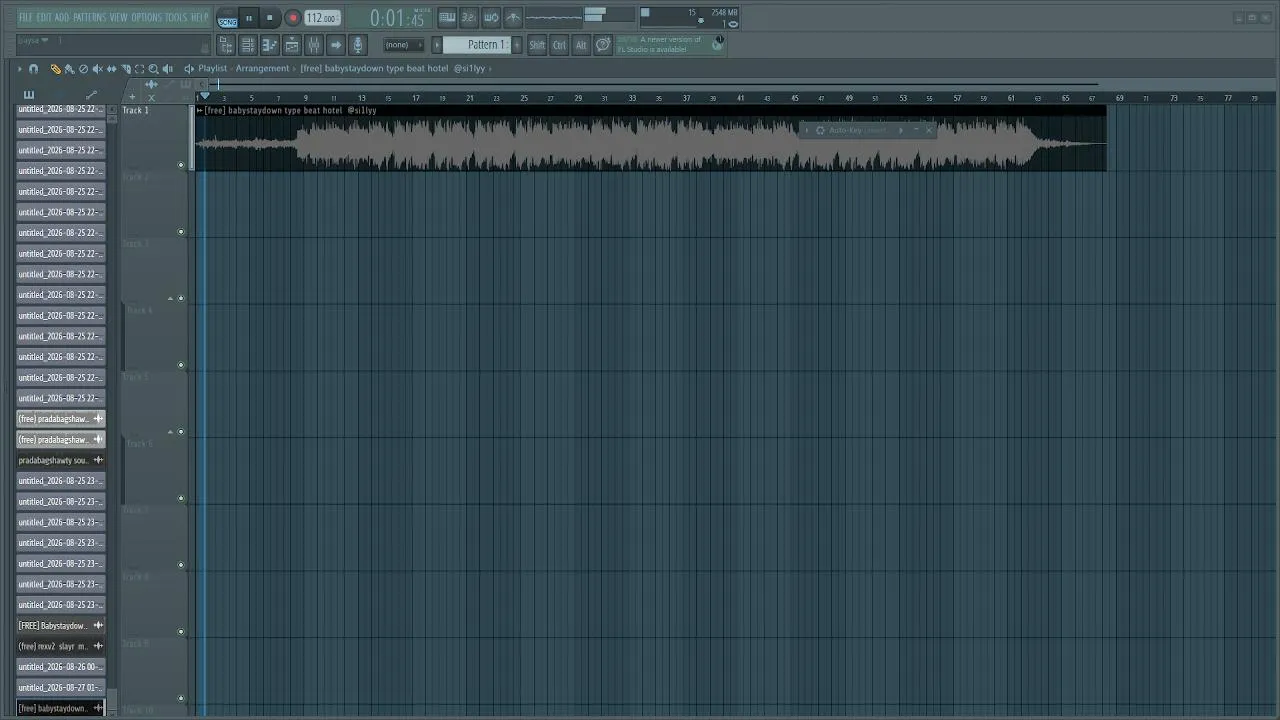The image size is (1280, 720).
Task: Click the microphone recording icon
Action: click(358, 45)
